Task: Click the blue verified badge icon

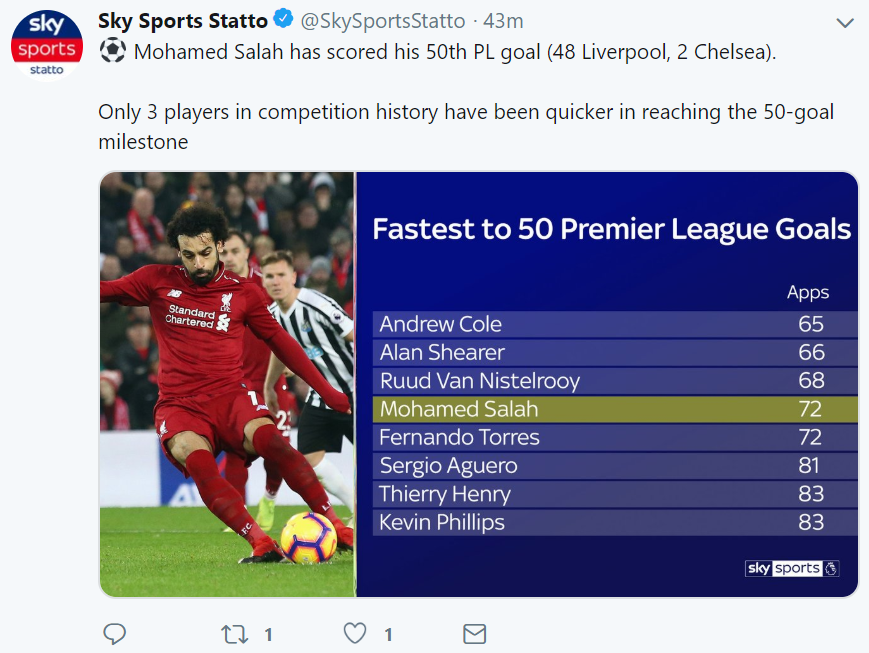Action: [x=284, y=19]
